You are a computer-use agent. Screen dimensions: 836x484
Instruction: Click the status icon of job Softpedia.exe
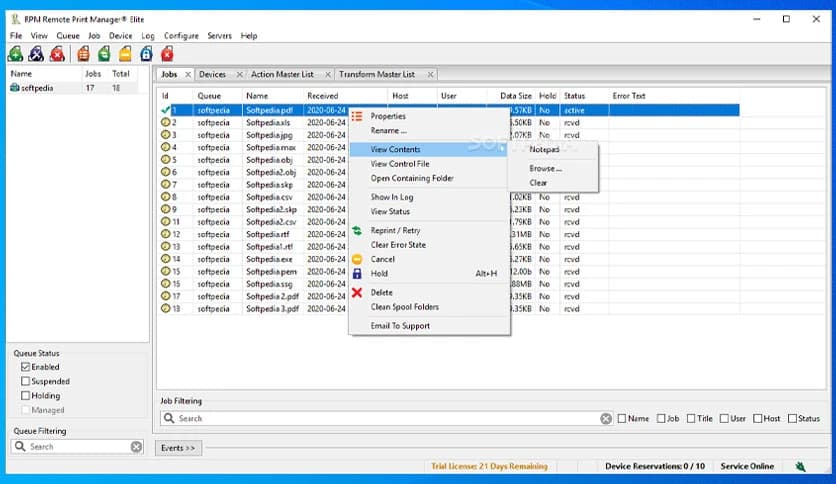[165, 259]
